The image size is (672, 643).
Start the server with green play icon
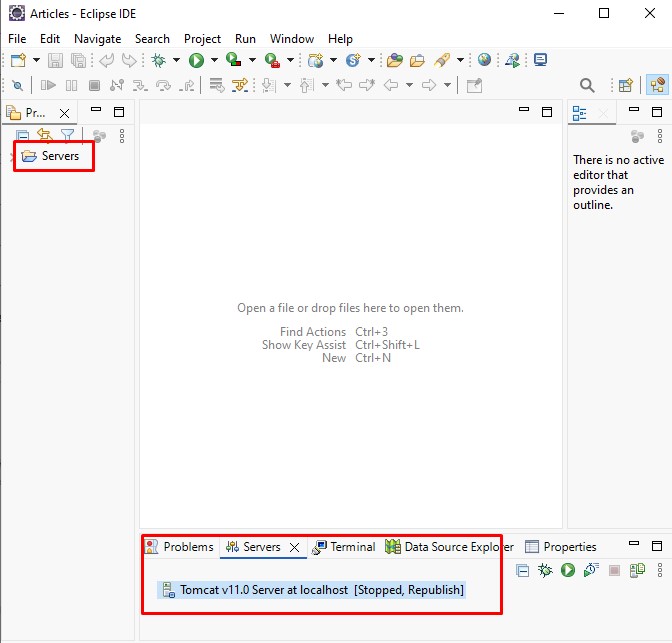[568, 570]
